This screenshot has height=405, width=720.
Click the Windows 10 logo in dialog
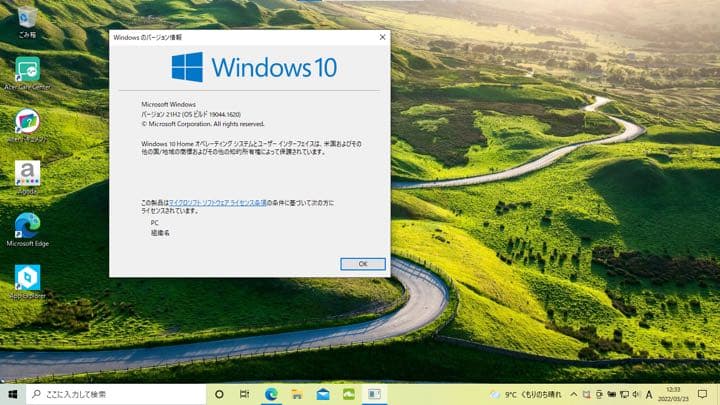pyautogui.click(x=254, y=67)
